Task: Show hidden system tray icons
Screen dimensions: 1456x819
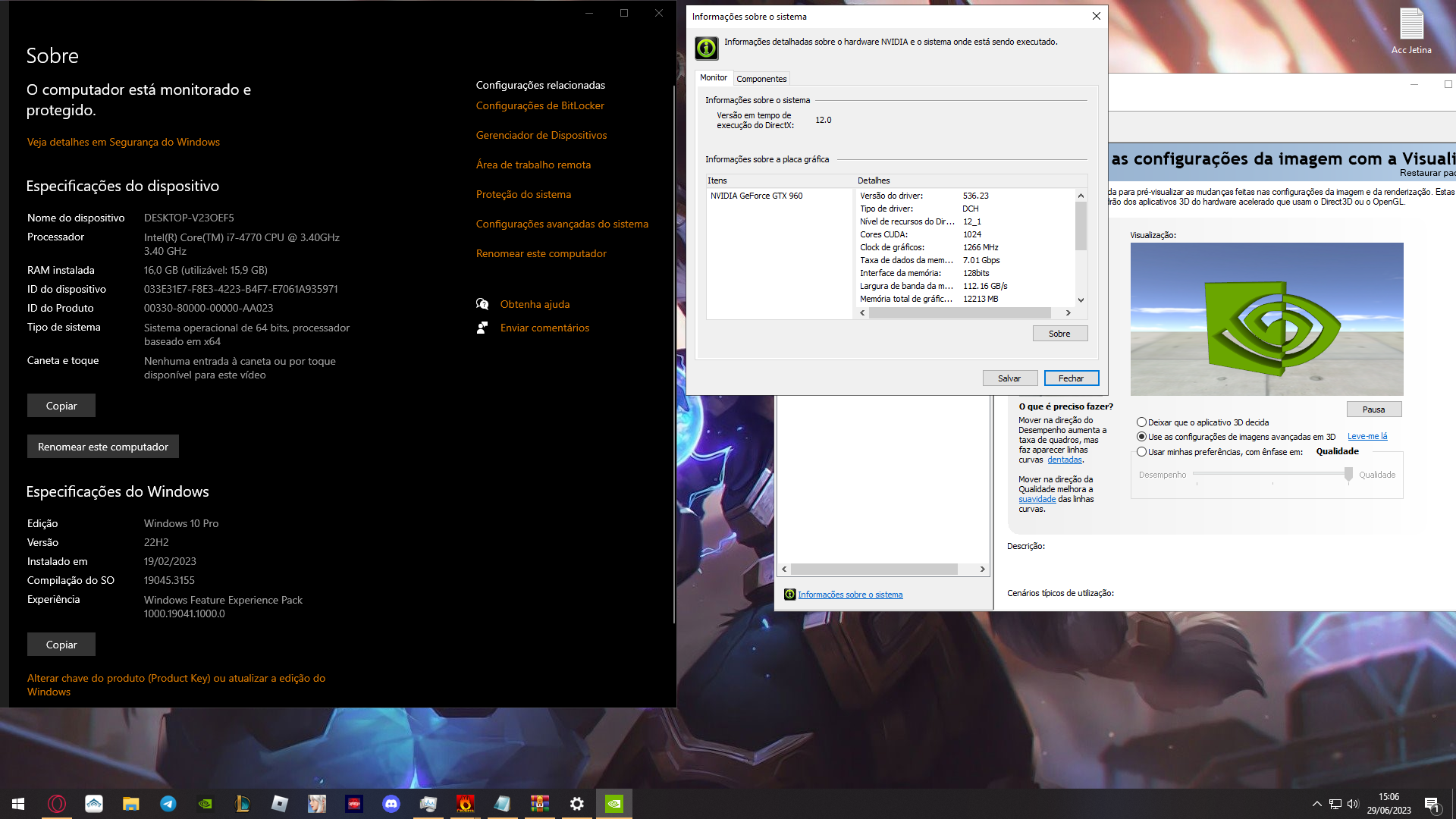Action: pos(1317,804)
